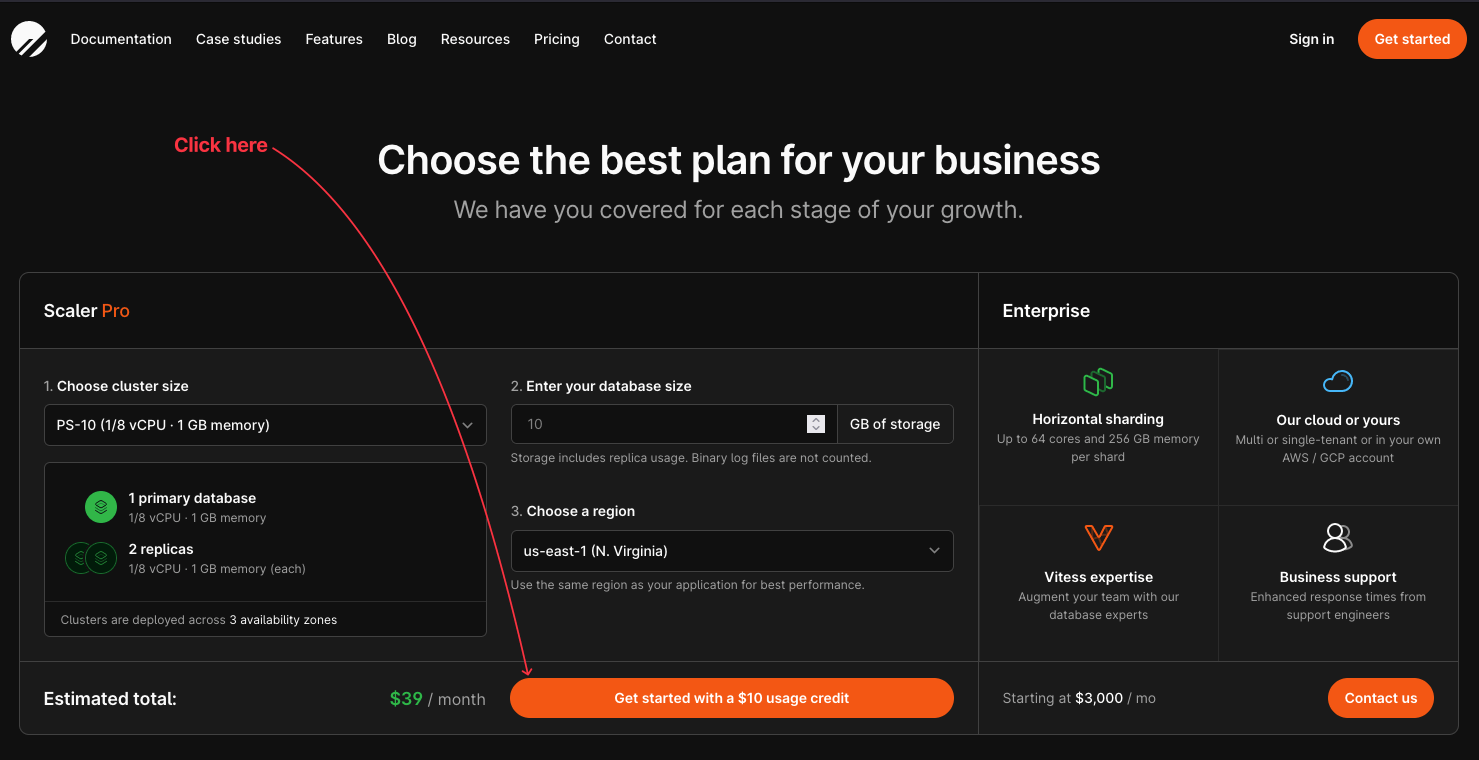Switch to the Pricing menu item
The width and height of the screenshot is (1479, 760).
556,39
